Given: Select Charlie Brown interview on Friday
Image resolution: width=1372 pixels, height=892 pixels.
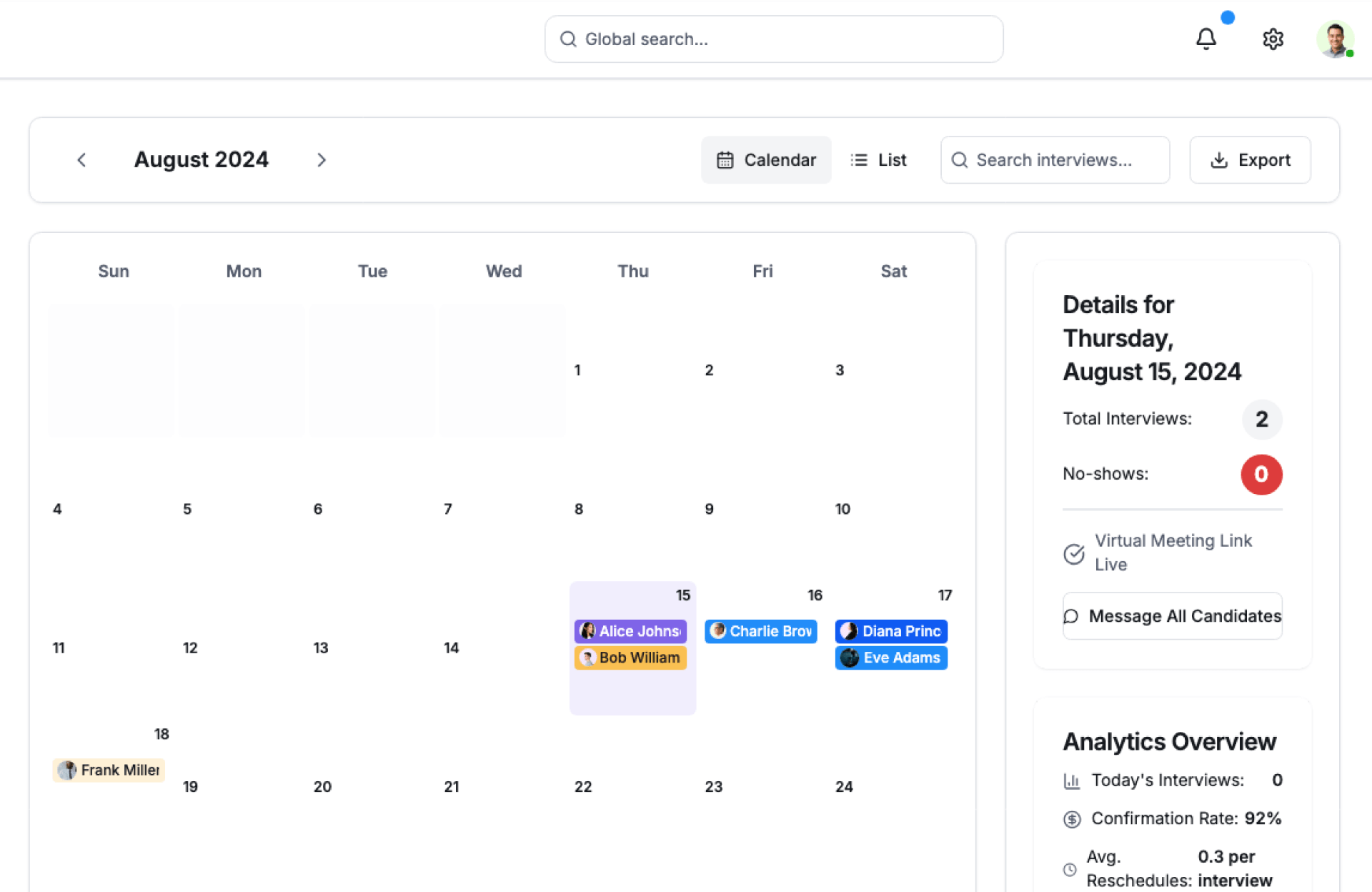Looking at the screenshot, I should [760, 631].
